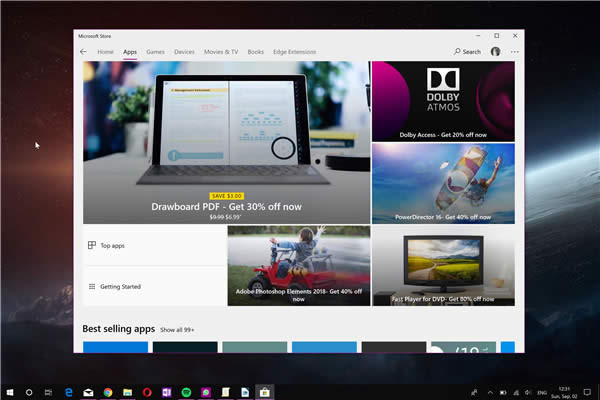600x400 pixels.
Task: Open the PowerDirector 16 offer tile
Action: [x=443, y=181]
